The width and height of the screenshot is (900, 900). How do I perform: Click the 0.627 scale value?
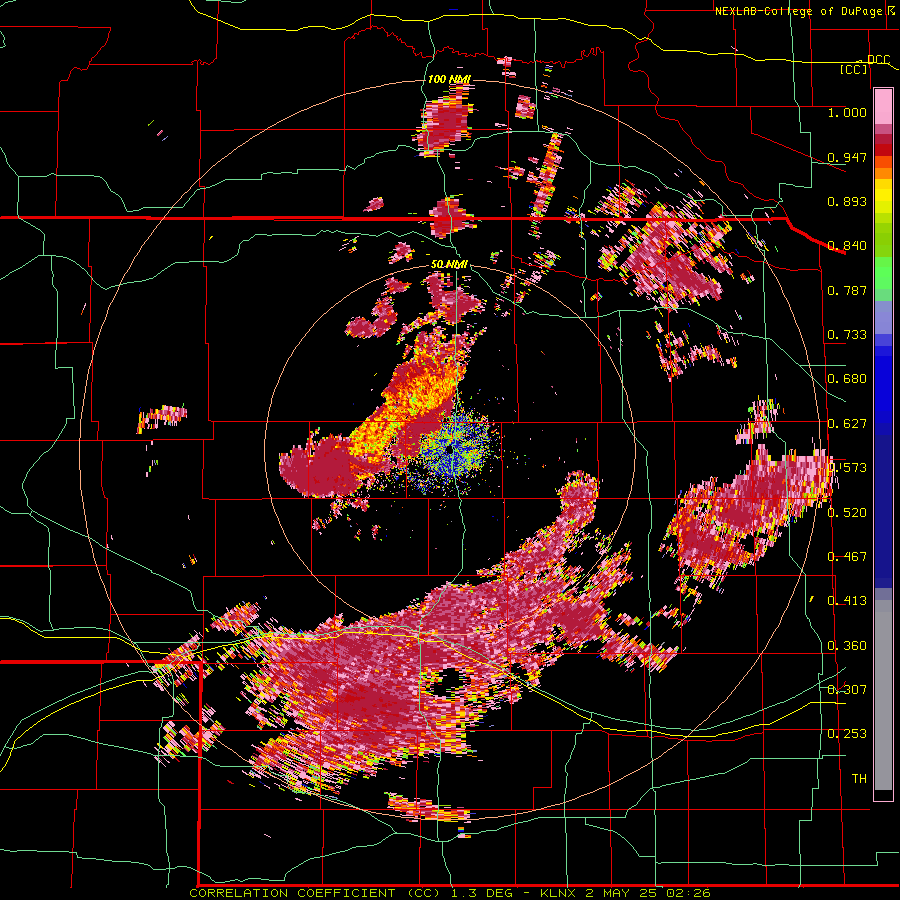847,424
